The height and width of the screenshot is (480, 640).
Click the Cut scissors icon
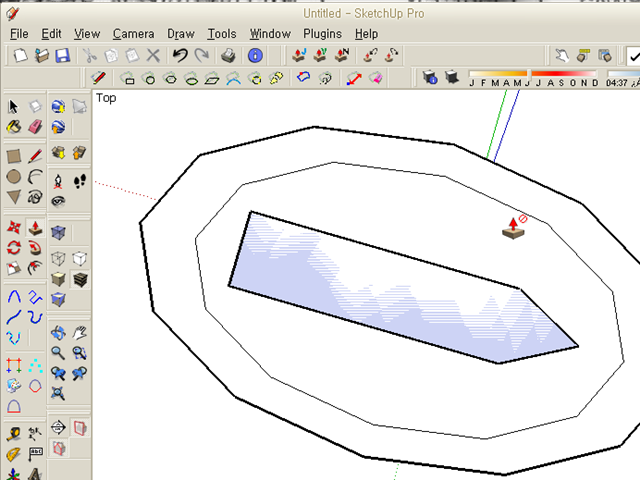89,56
